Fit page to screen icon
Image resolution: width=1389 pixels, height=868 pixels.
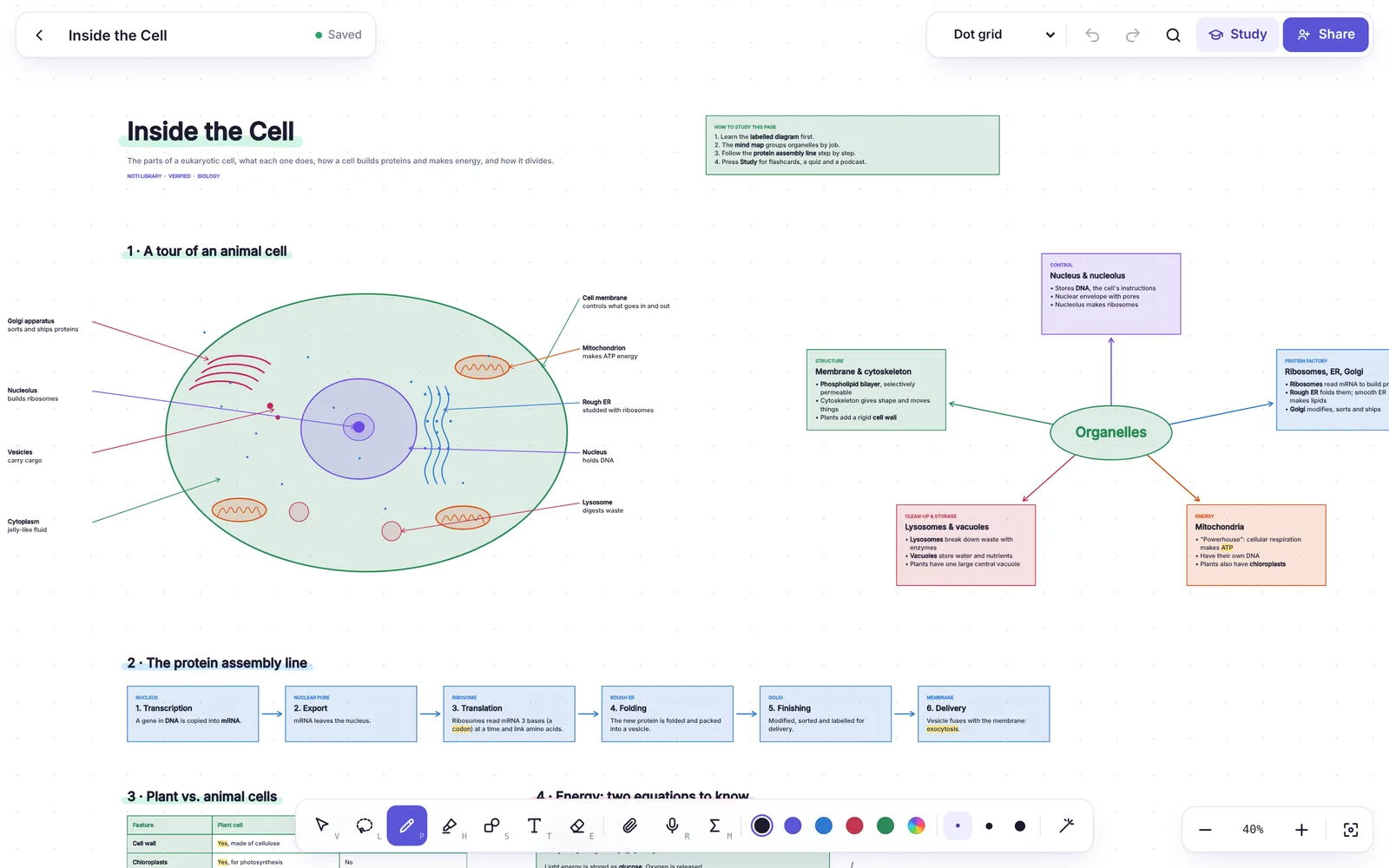coord(1351,830)
